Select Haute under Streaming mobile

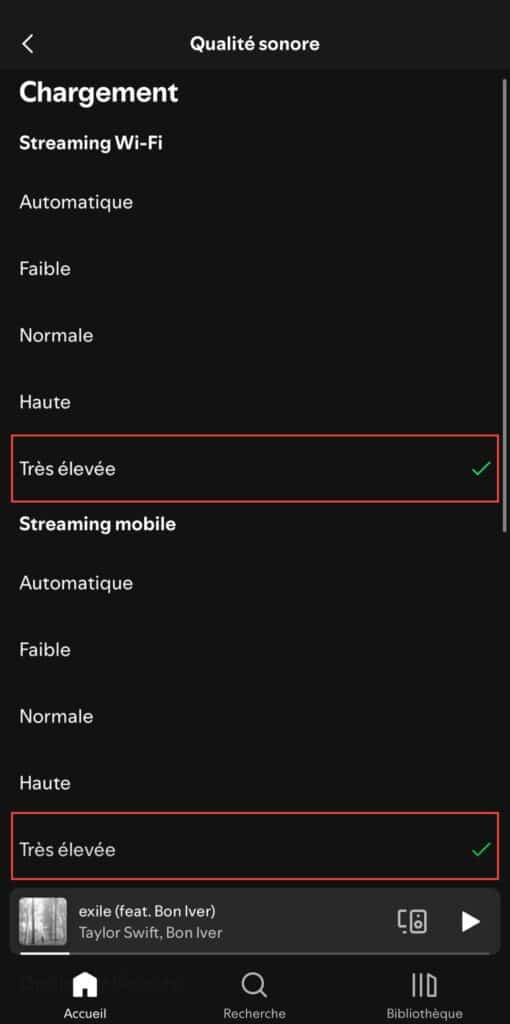[x=255, y=782]
